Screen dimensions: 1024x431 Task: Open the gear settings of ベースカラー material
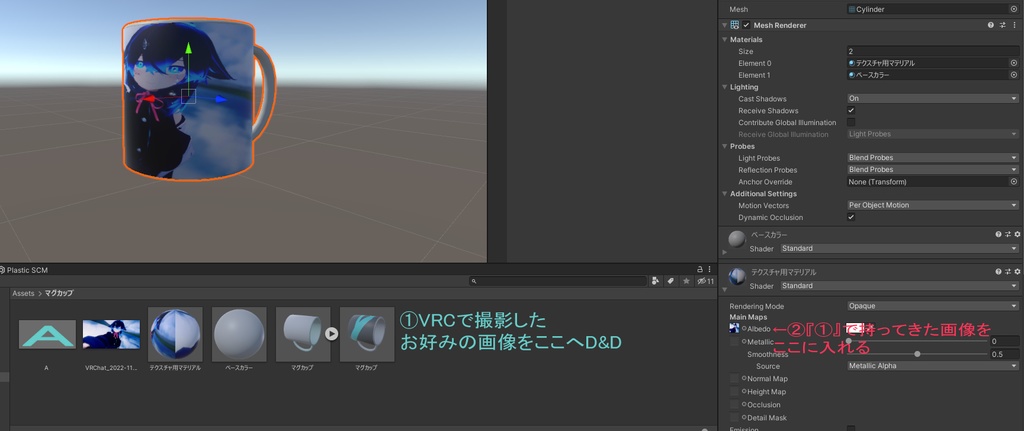[x=1017, y=234]
